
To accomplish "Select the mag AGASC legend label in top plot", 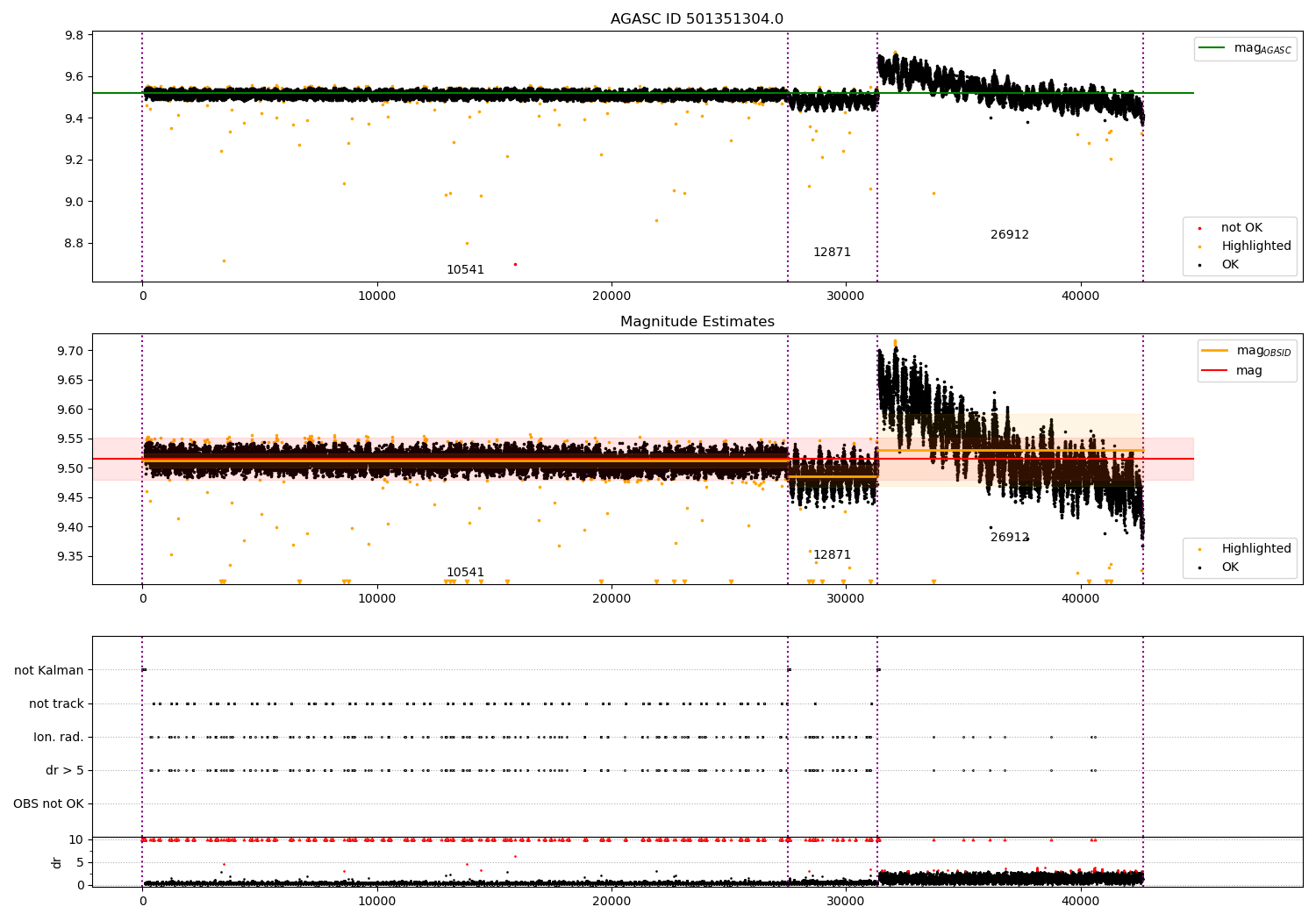I will (x=1262, y=48).
